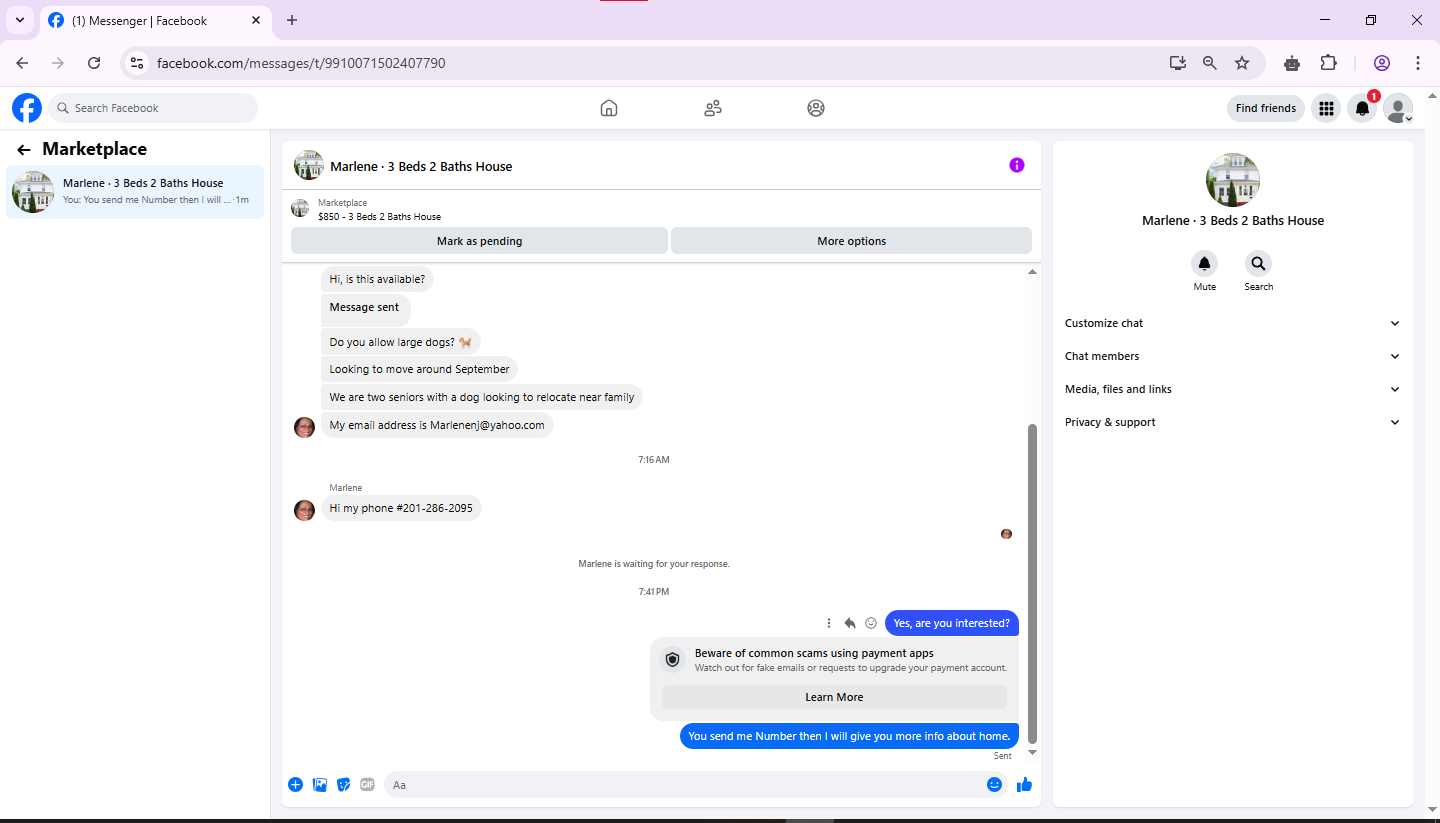
Task: Attach a photo file to the chat
Action: (320, 785)
